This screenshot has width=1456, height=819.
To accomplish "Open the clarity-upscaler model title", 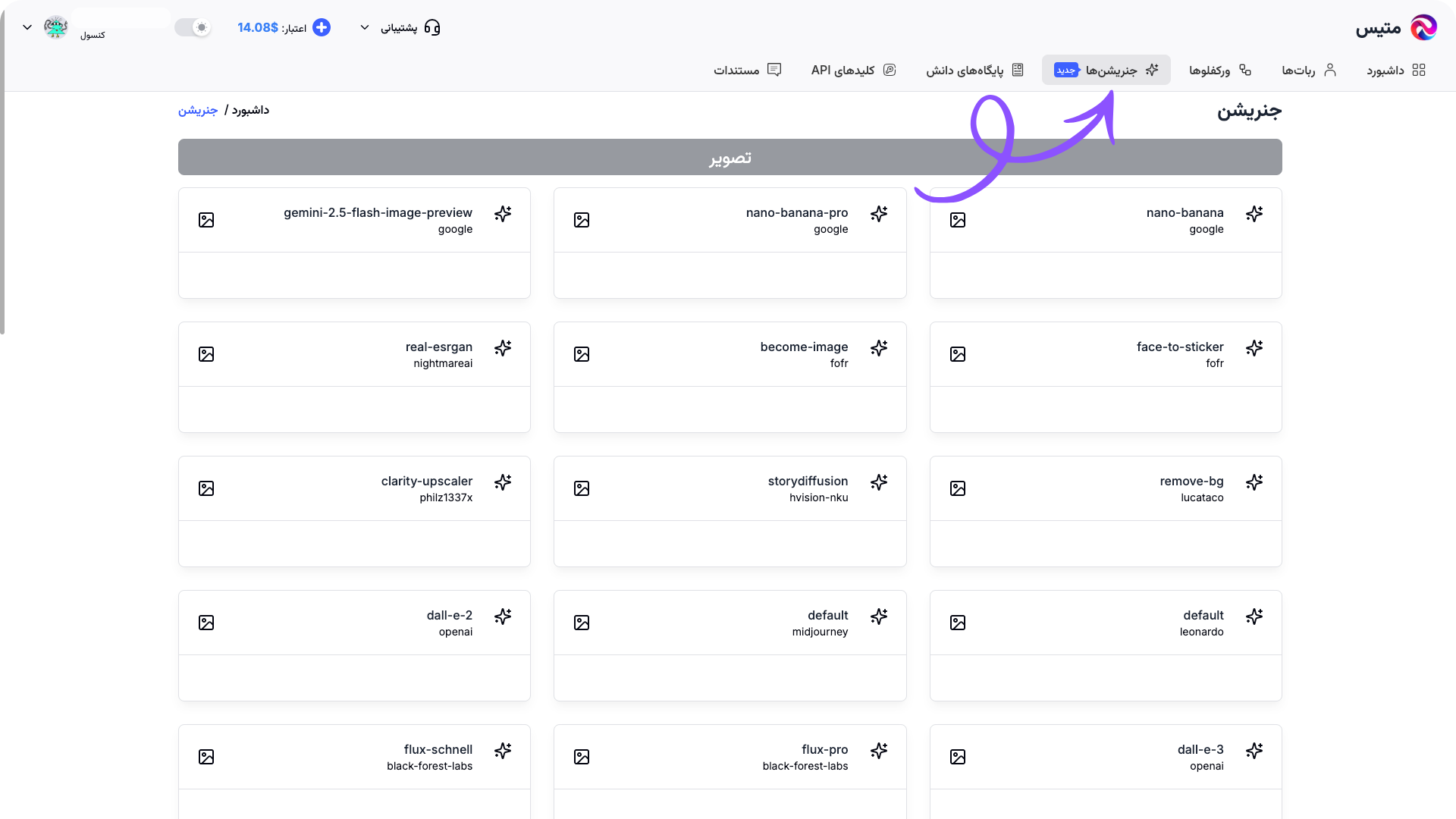I will [x=427, y=481].
